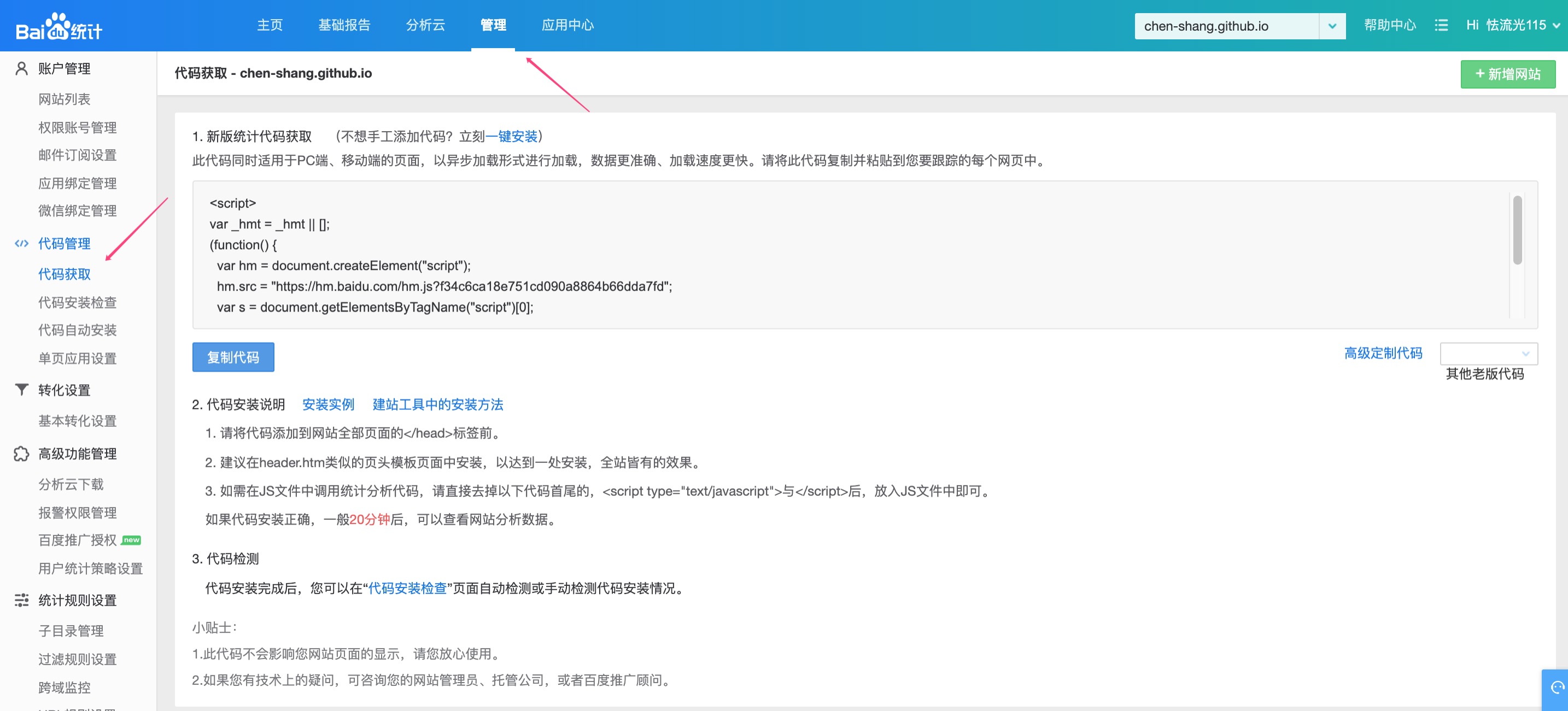Click the Baidu Tongji logo
This screenshot has height=711, width=1568.
(x=59, y=26)
